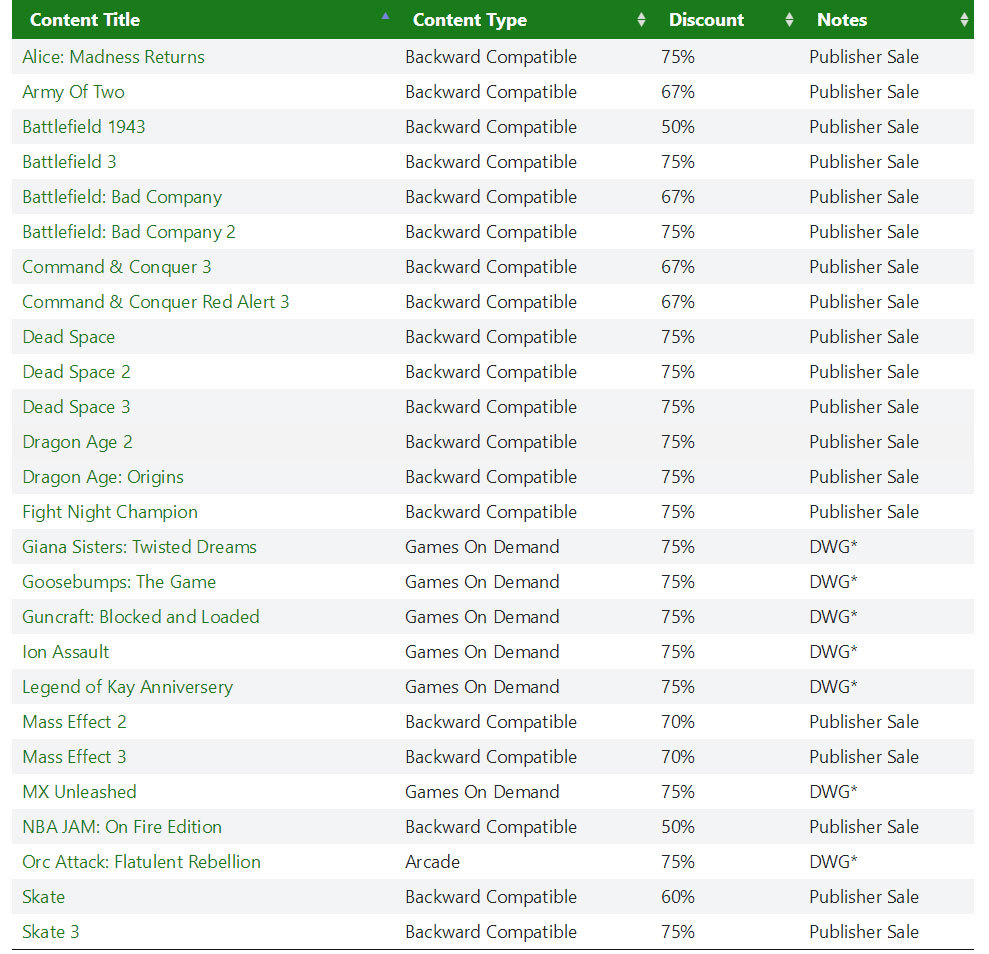The image size is (989, 954).
Task: Open the MX Unleashed link
Action: tap(79, 792)
